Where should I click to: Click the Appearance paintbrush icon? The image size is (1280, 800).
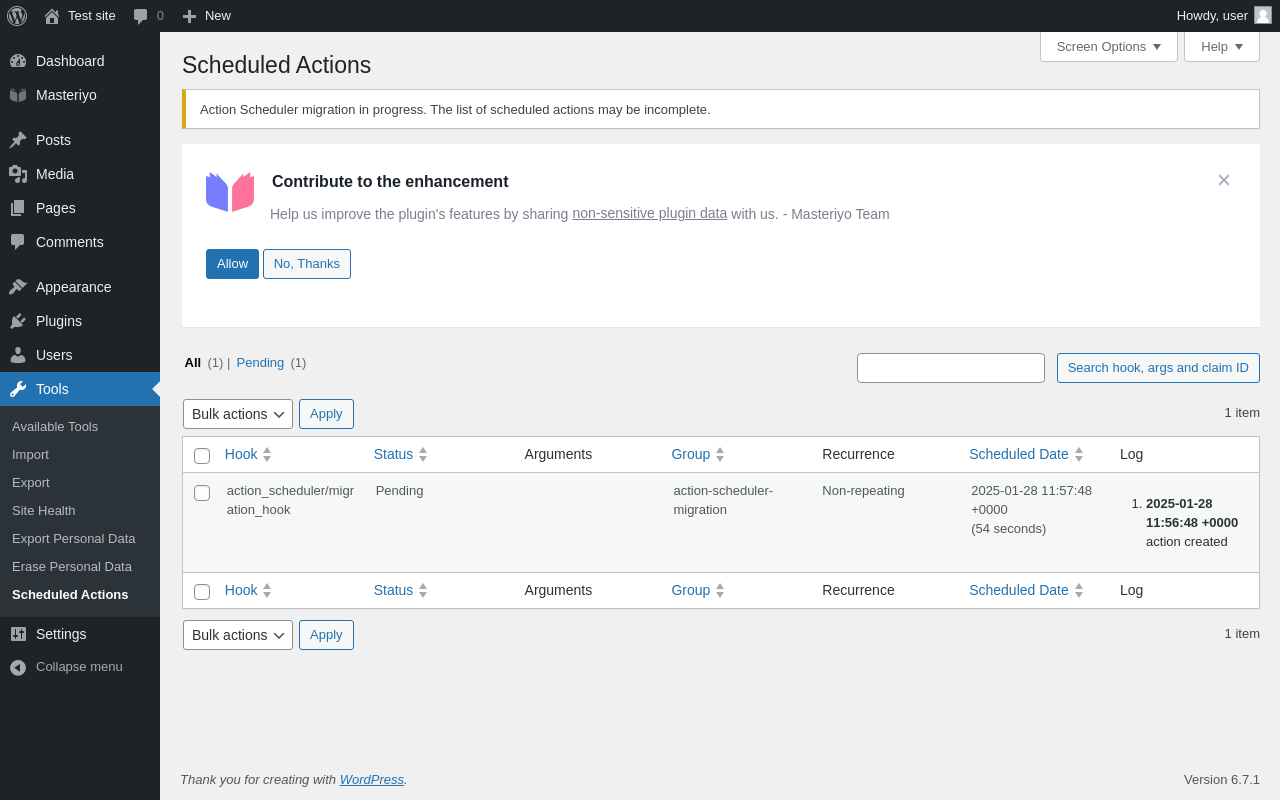point(18,287)
